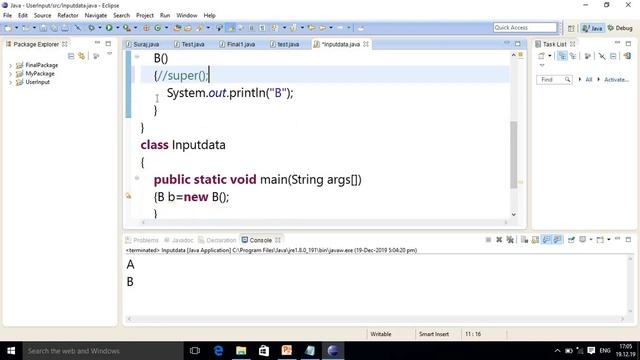
Task: Click the Console horizontal scrollbar
Action: click(376, 319)
